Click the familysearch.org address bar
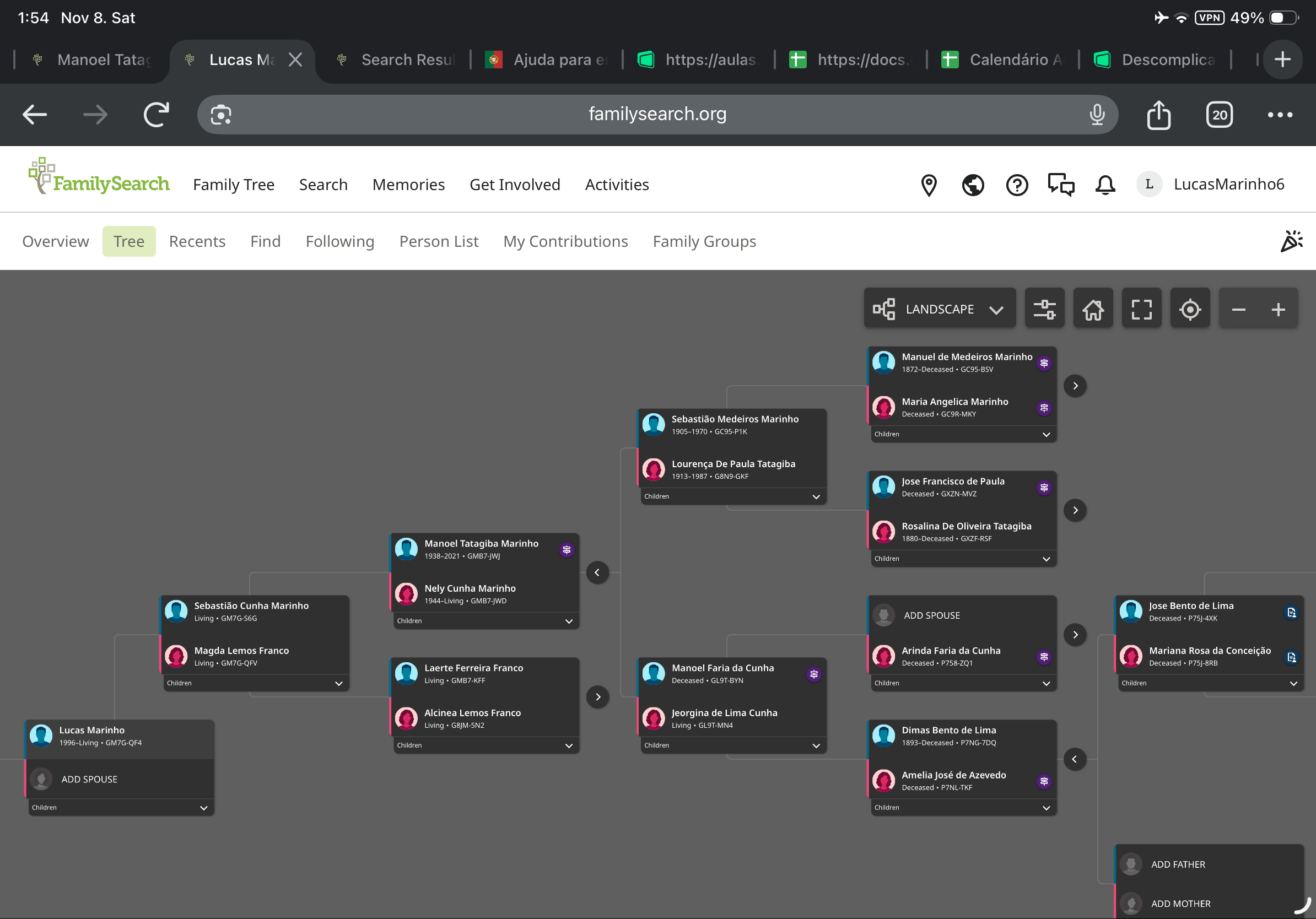The image size is (1316, 919). pos(657,114)
